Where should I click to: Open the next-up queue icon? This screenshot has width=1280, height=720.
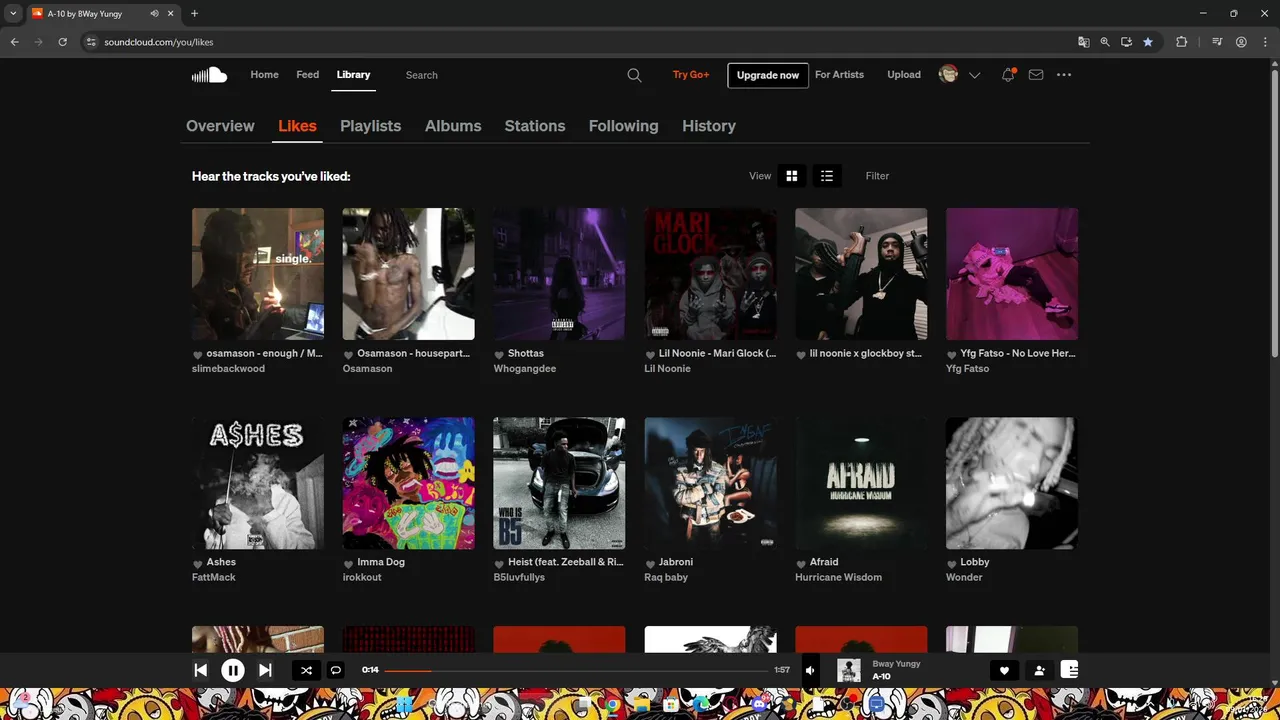(x=1069, y=670)
